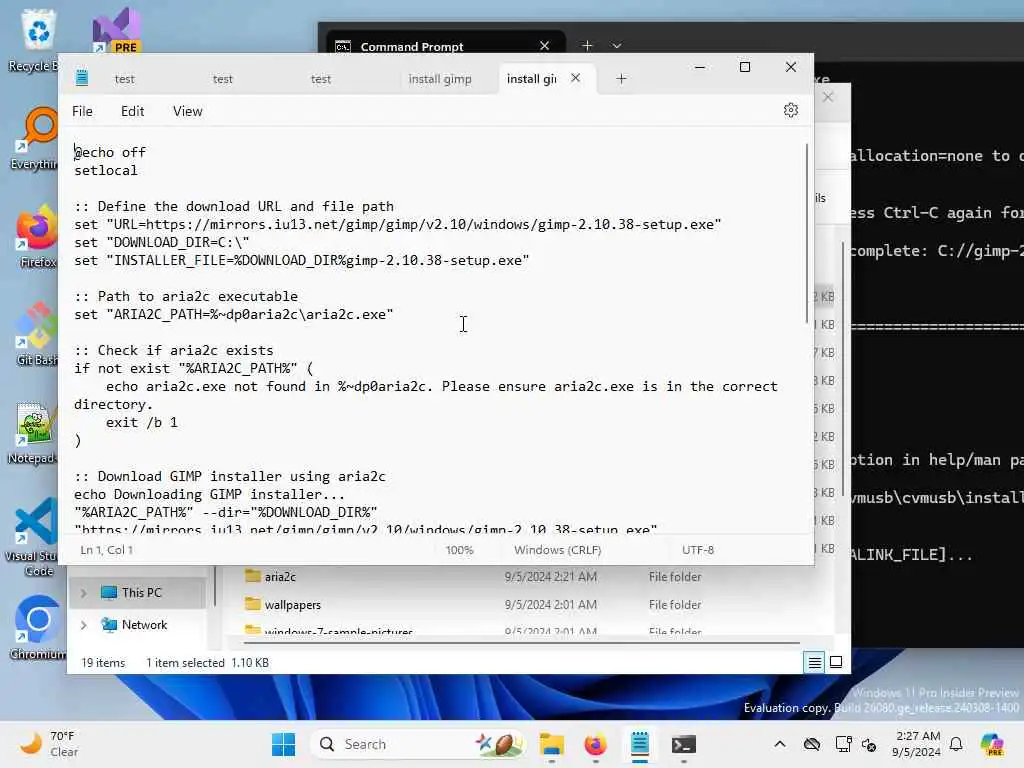Click the 100% zoom level in status bar

[460, 550]
